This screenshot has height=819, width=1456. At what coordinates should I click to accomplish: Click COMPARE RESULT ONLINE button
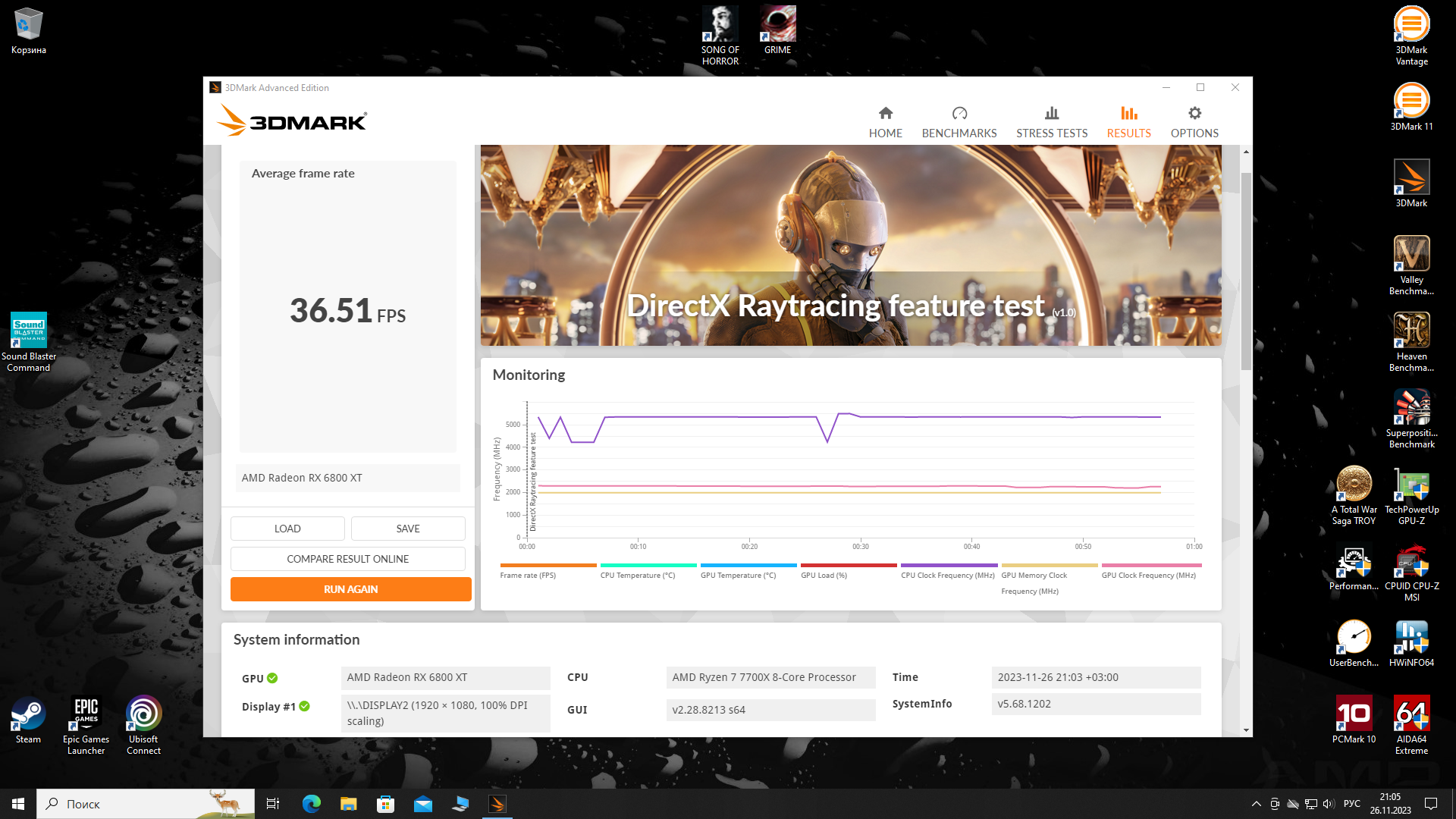click(x=347, y=559)
